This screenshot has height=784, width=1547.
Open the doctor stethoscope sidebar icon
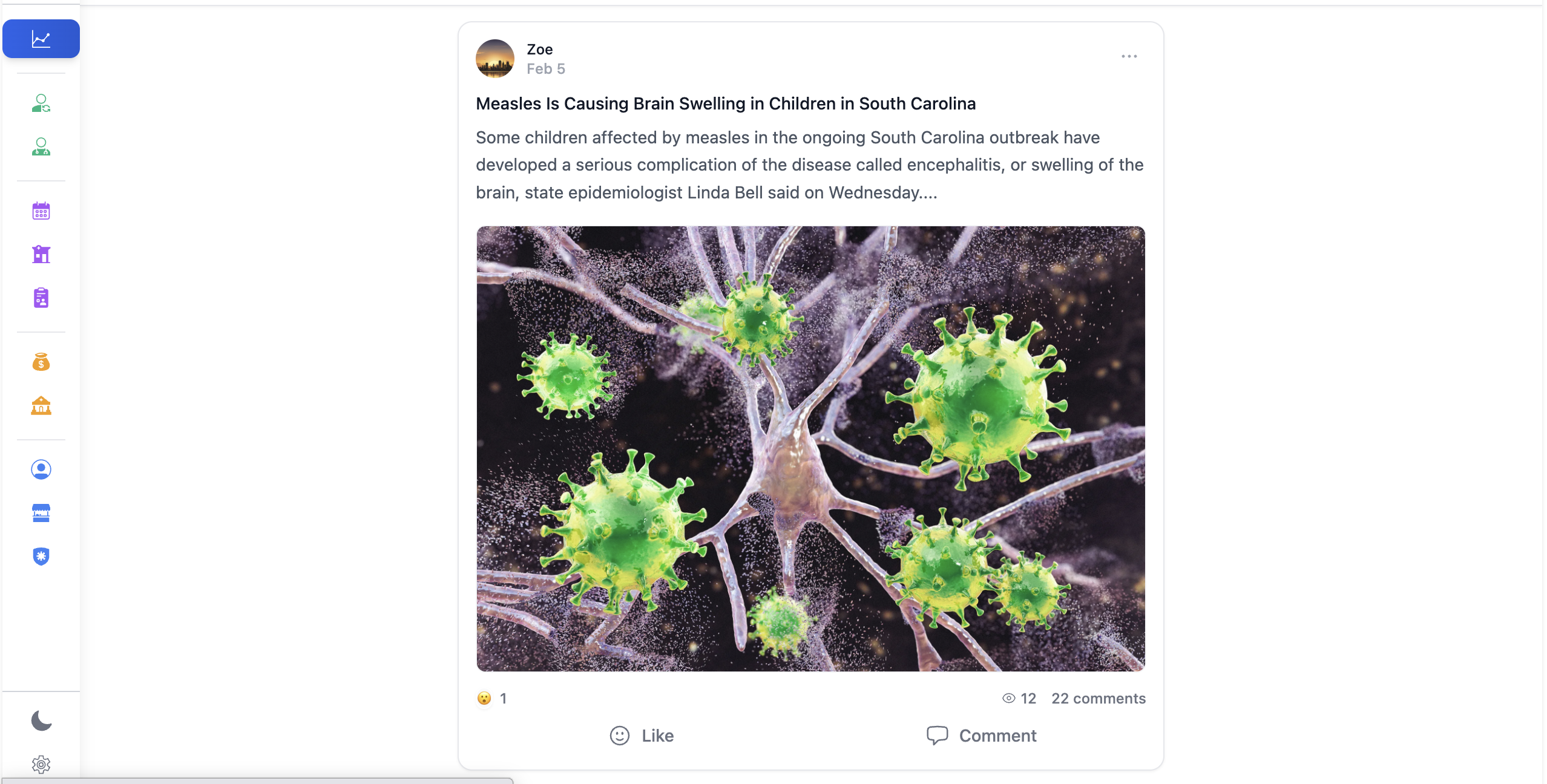point(41,147)
